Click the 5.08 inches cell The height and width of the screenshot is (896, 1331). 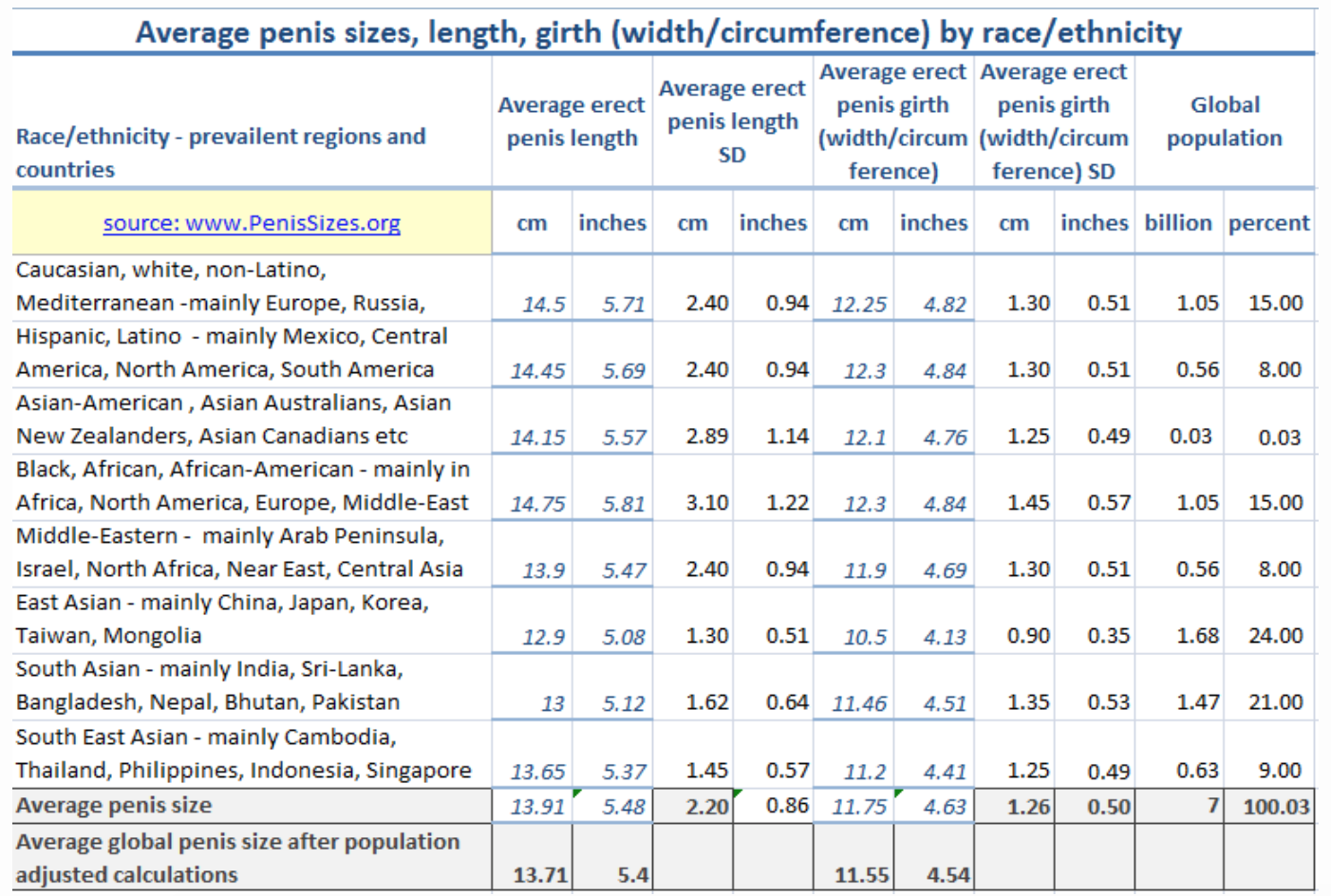(624, 637)
